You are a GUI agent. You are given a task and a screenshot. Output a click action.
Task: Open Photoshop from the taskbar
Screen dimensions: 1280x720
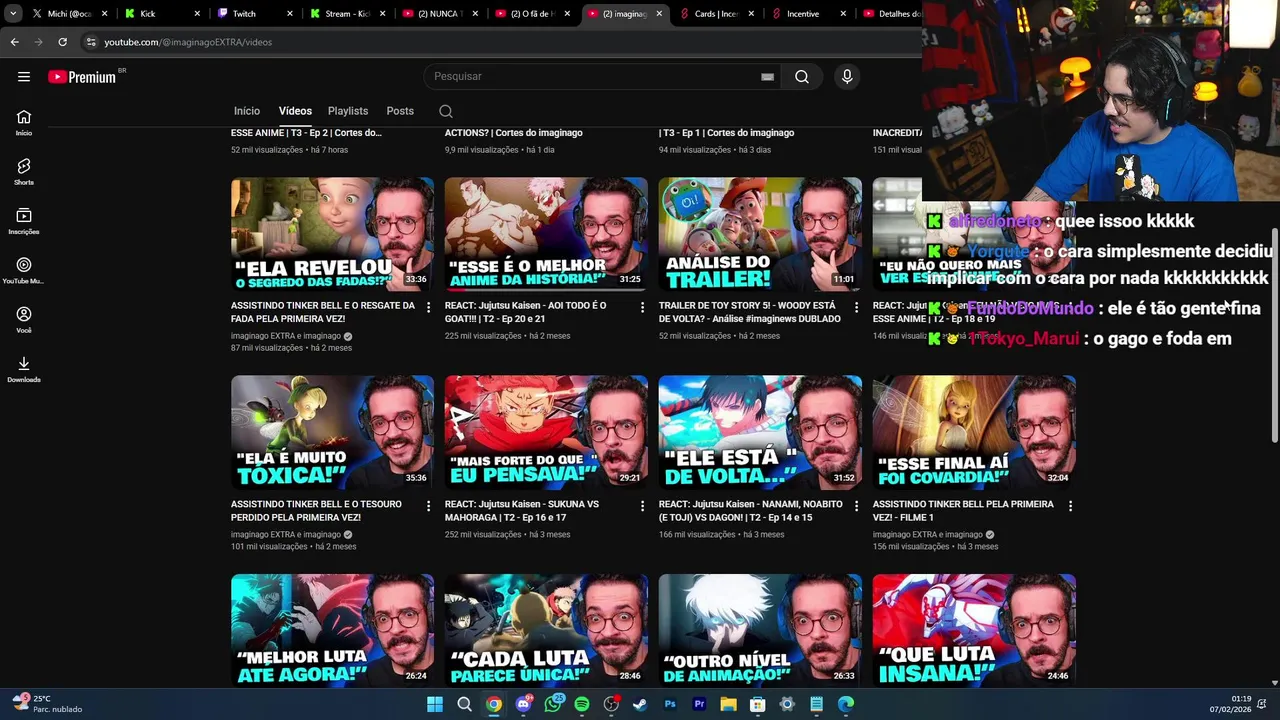(670, 704)
